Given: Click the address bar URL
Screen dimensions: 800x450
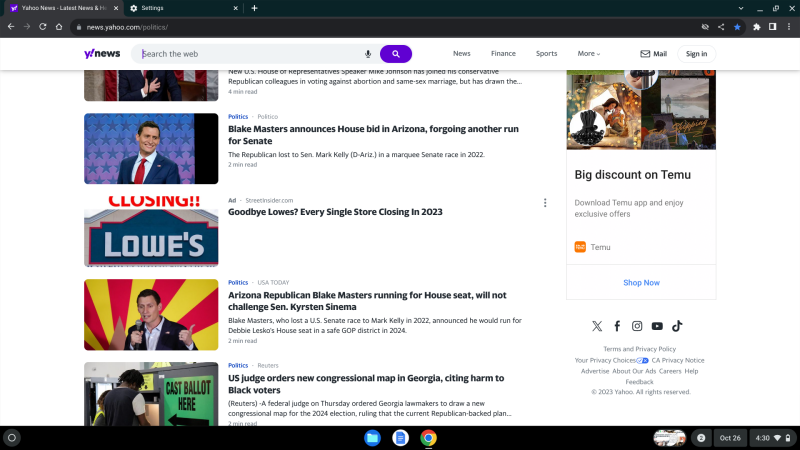Looking at the screenshot, I should click(x=127, y=27).
